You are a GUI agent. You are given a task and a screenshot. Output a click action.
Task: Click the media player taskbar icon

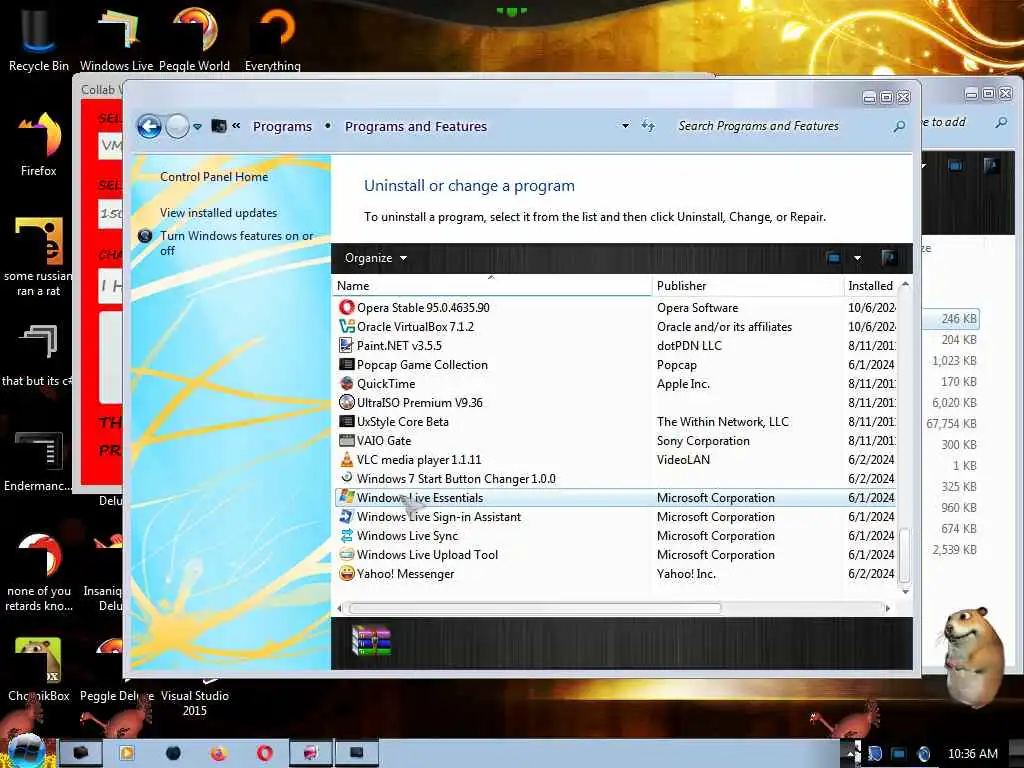127,753
